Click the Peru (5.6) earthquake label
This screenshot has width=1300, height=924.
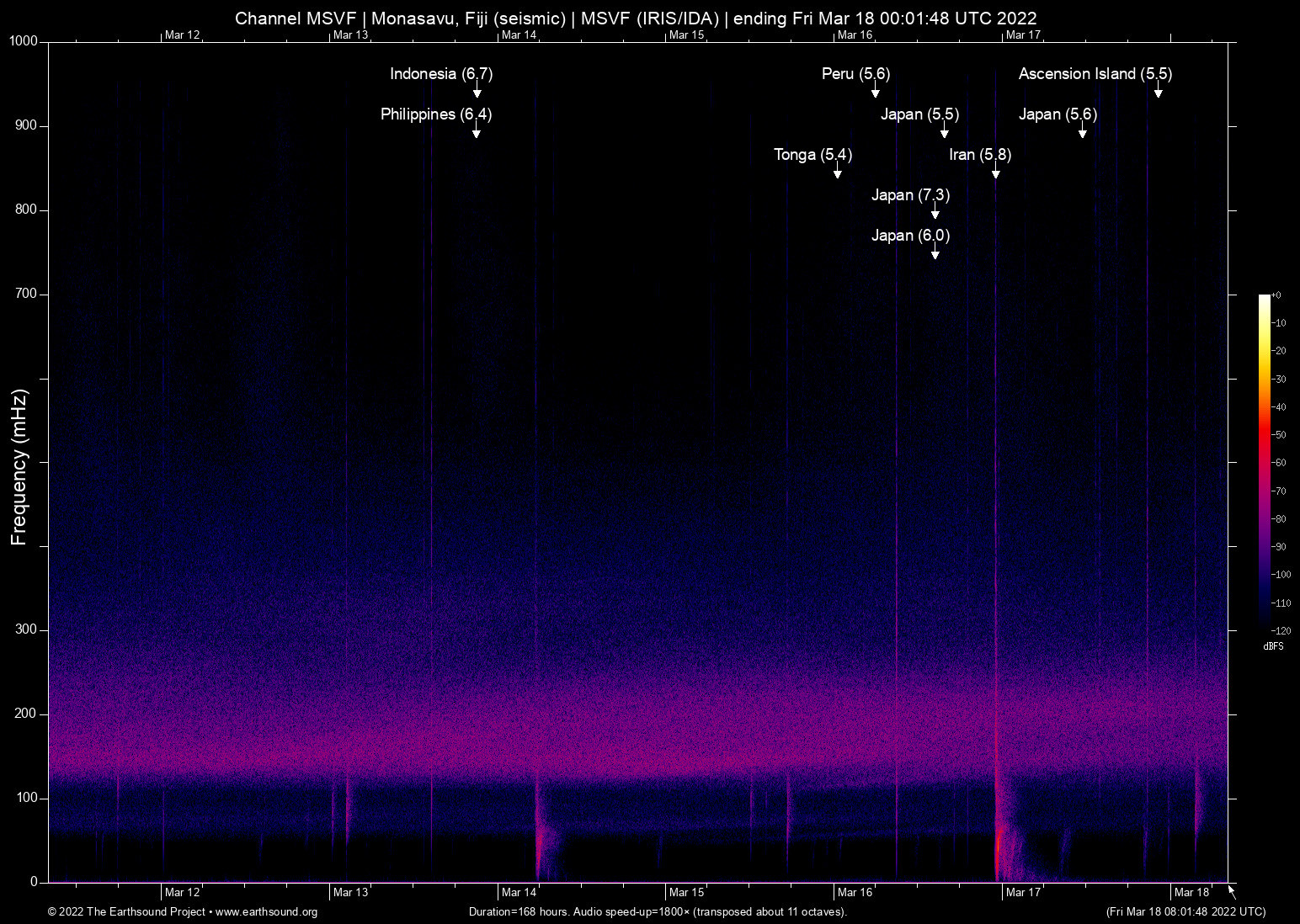(x=855, y=74)
